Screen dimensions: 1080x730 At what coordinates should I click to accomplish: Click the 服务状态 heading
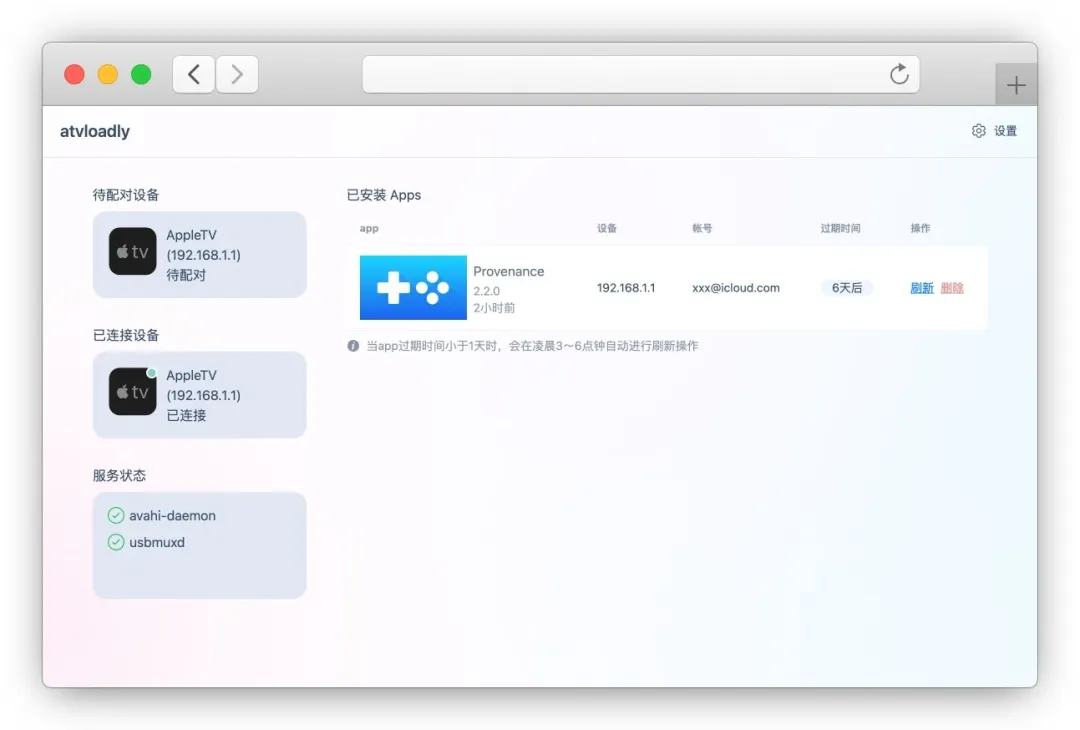[x=119, y=475]
